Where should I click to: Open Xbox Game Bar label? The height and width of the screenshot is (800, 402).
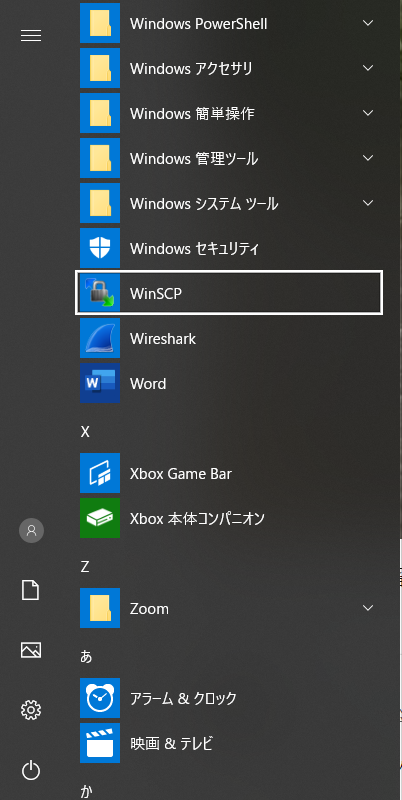(181, 473)
